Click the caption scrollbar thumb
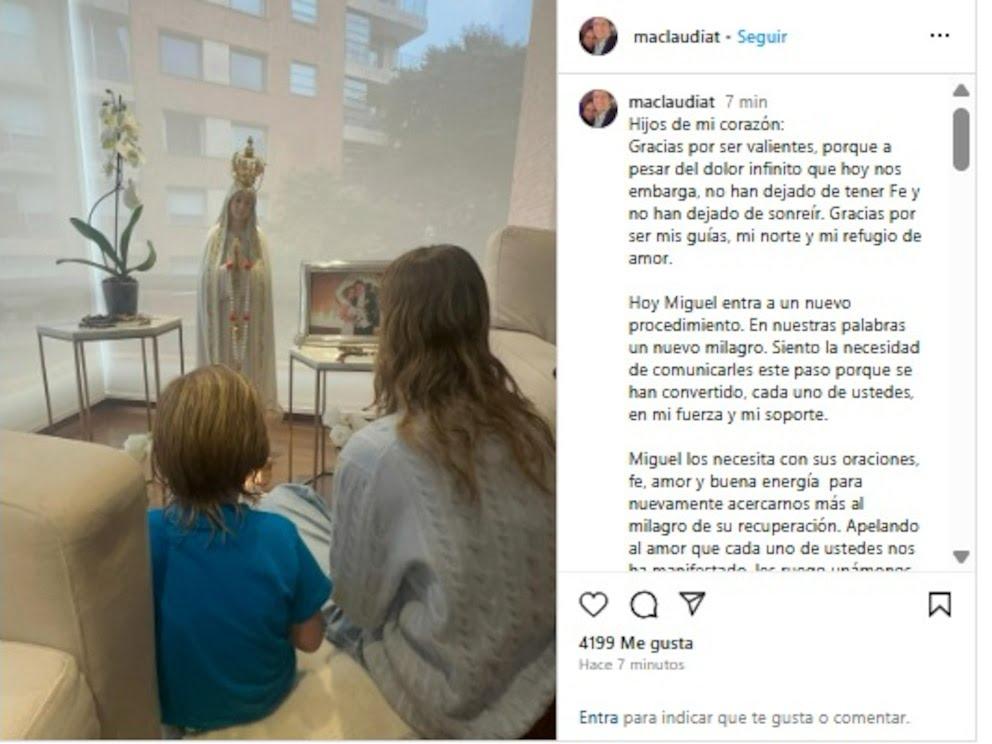Screen dimensions: 992x744 pos(961,139)
